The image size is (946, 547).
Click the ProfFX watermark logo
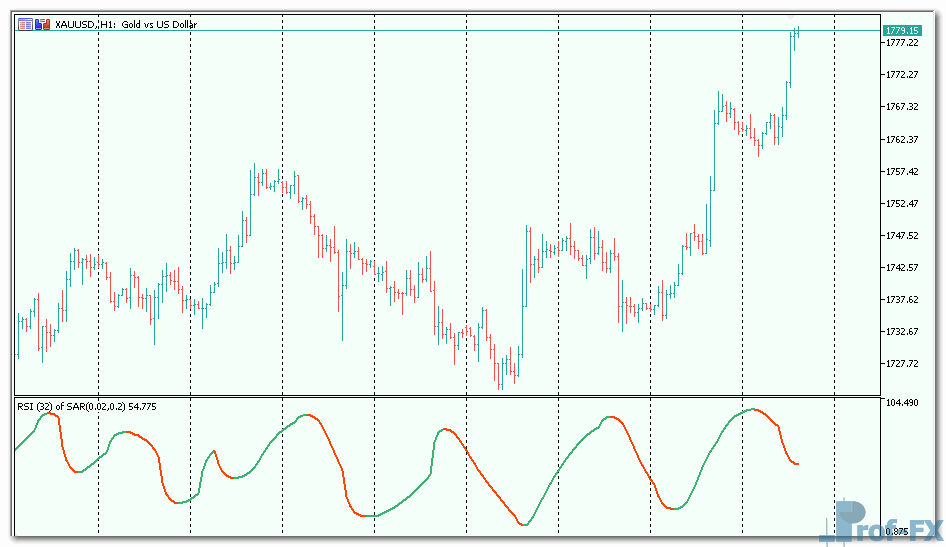point(880,521)
